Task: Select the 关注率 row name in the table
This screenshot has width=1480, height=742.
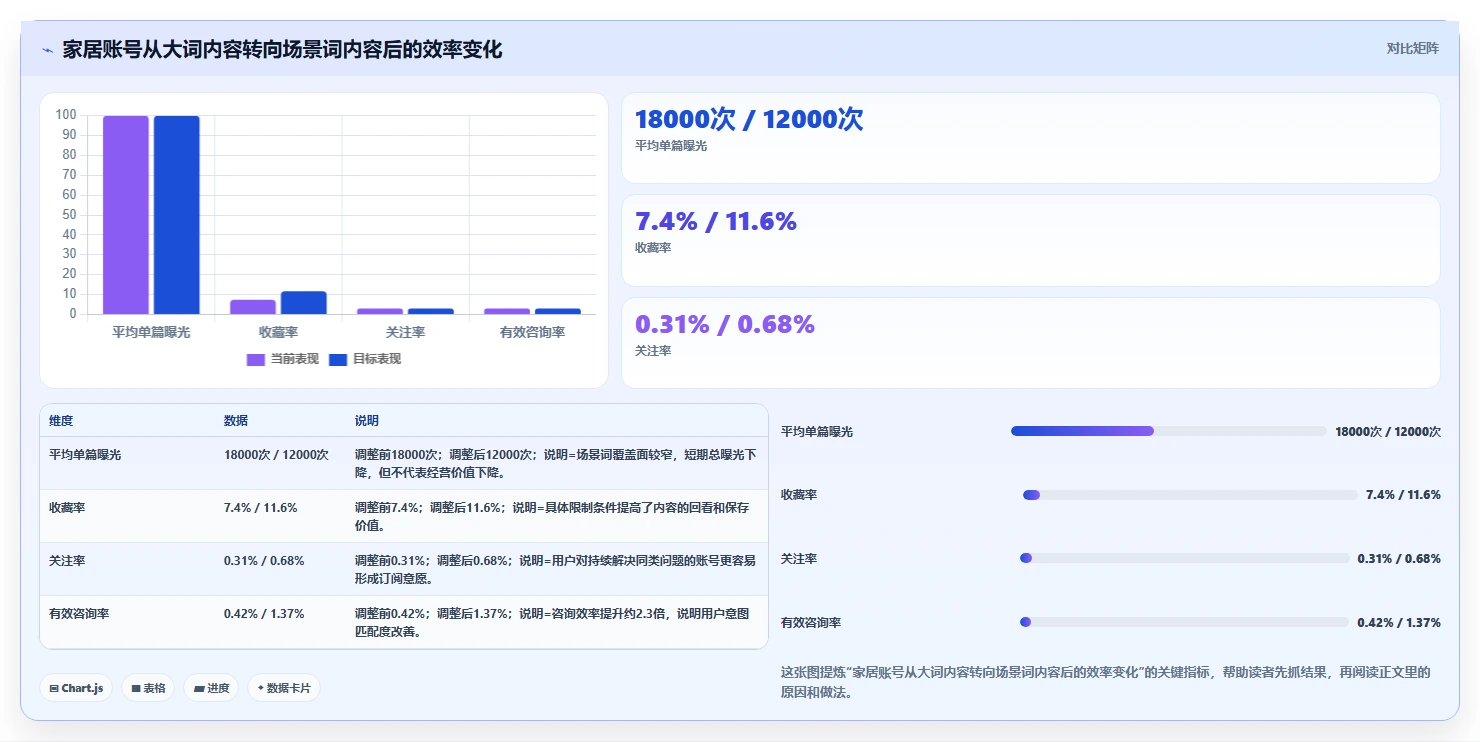Action: pyautogui.click(x=67, y=560)
